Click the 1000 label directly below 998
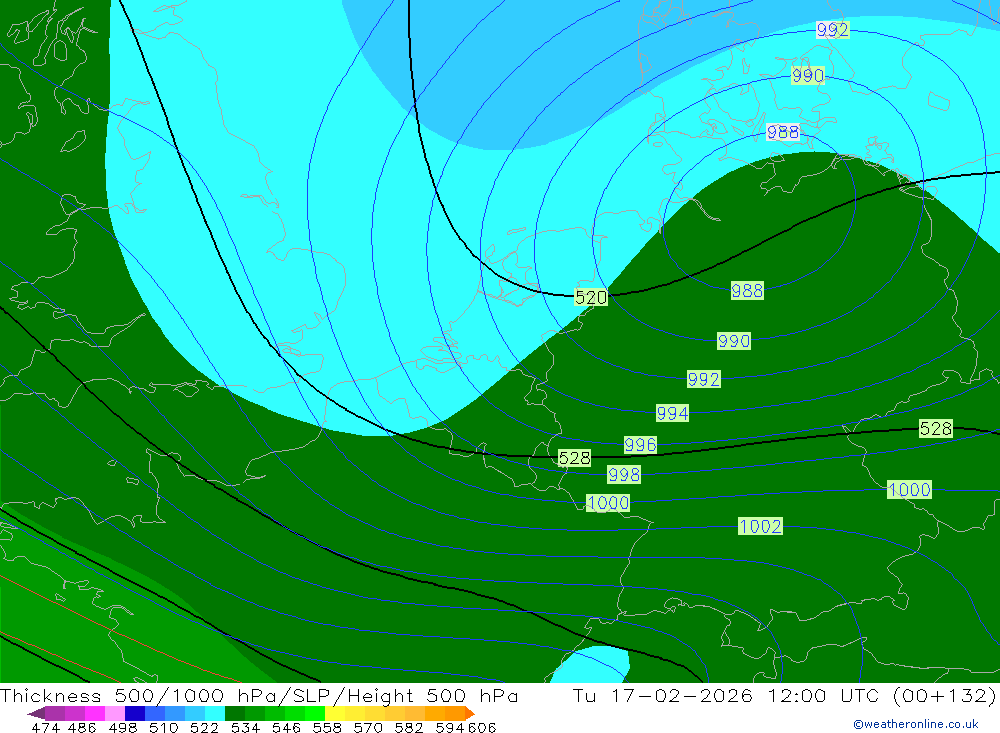The image size is (1000, 733). tap(608, 503)
